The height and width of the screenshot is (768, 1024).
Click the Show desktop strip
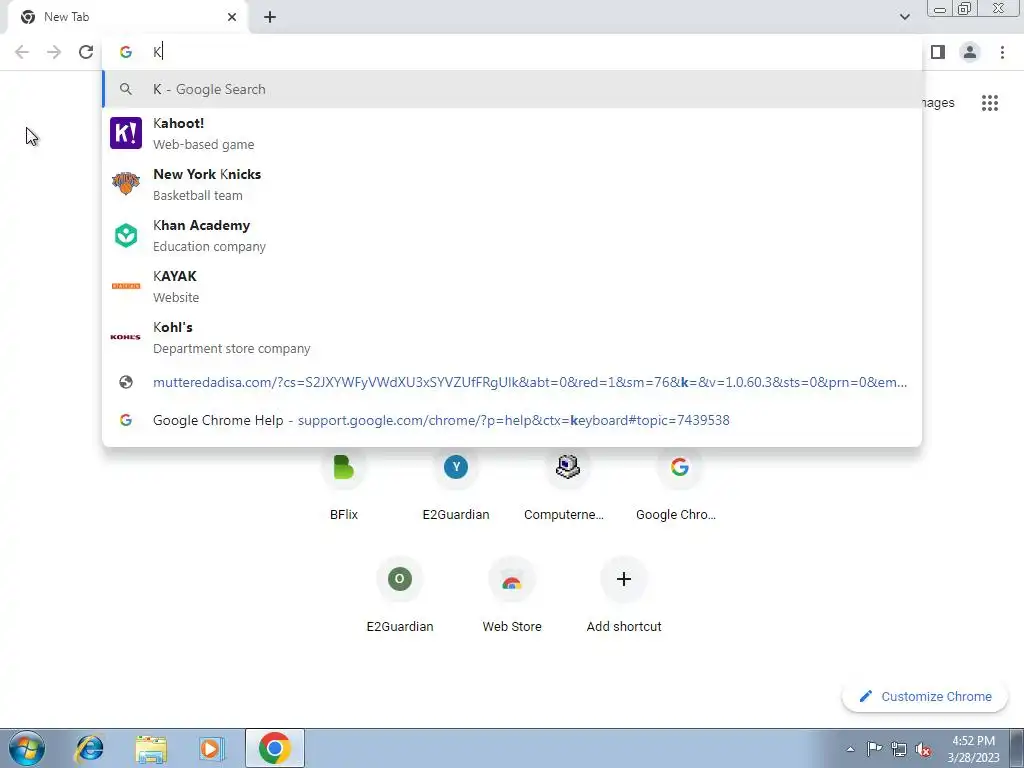(x=1017, y=748)
